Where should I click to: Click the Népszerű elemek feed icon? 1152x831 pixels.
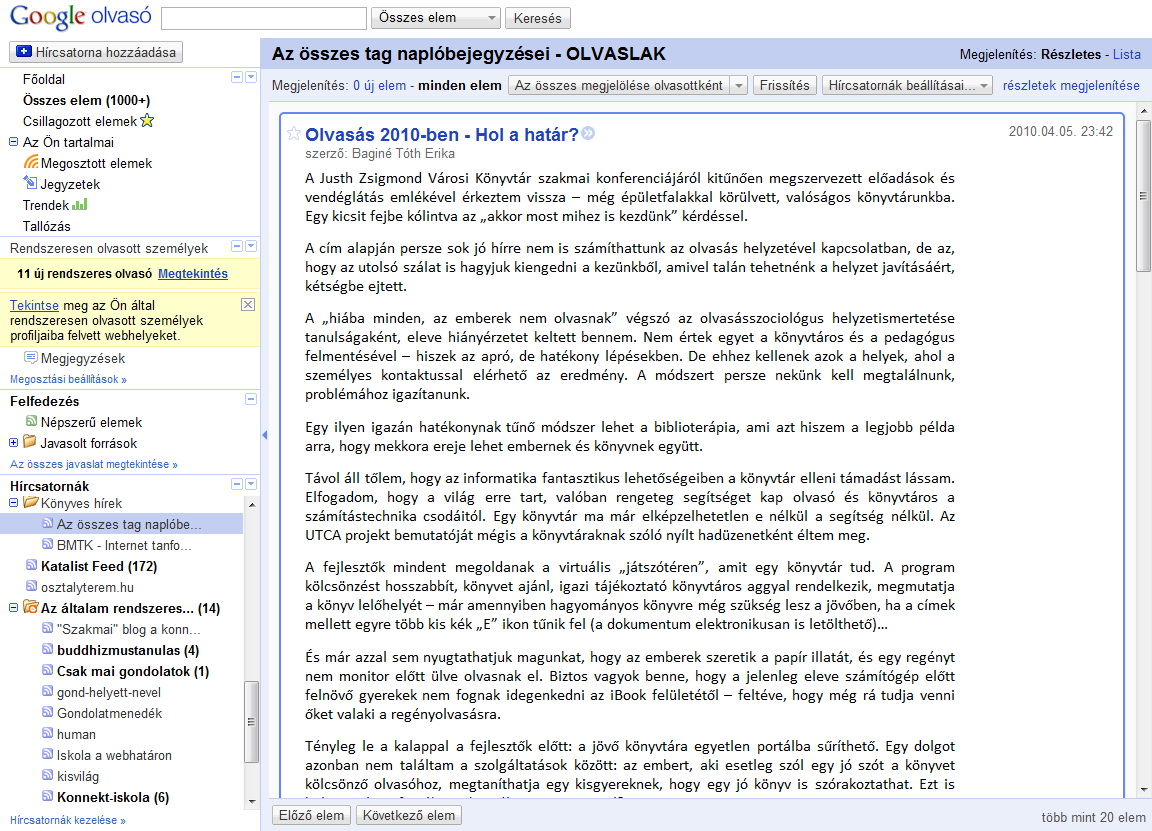pyautogui.click(x=31, y=422)
